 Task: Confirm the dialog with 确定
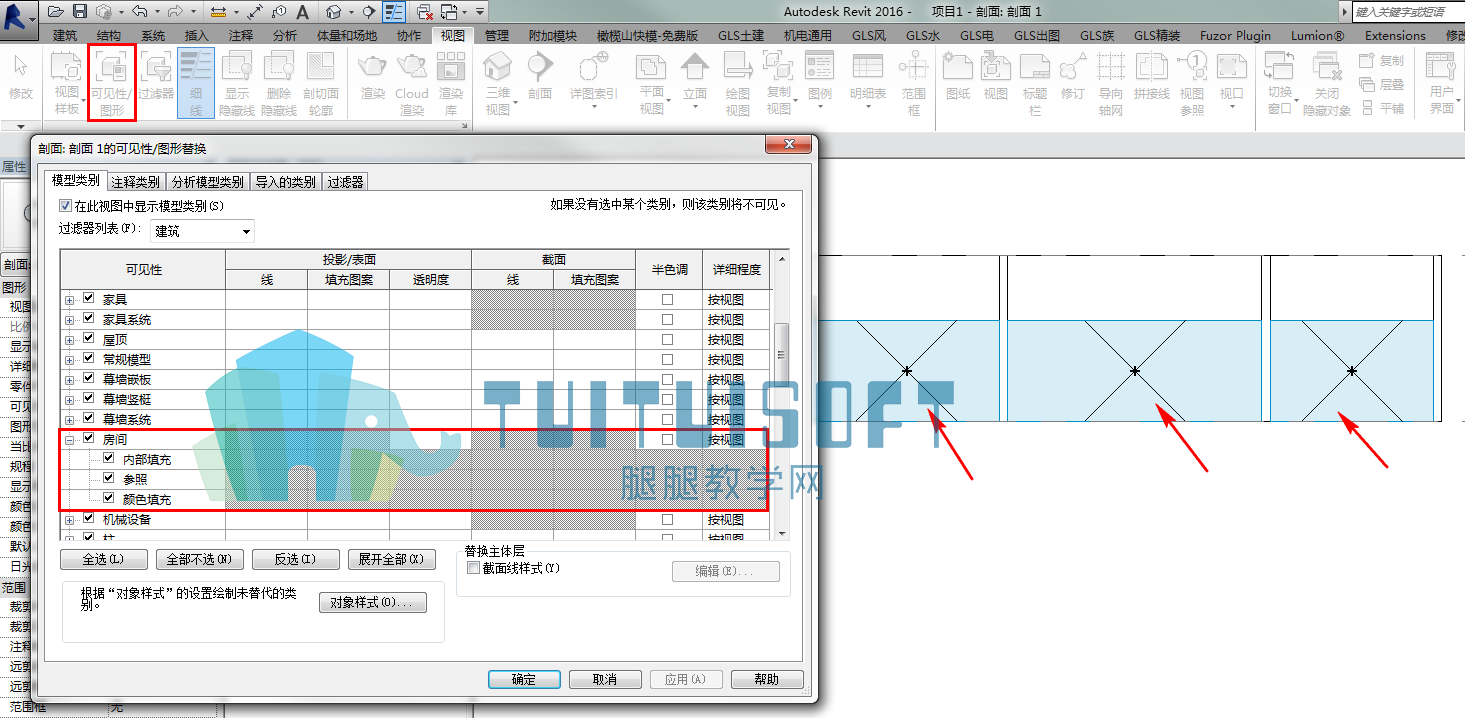click(x=524, y=679)
